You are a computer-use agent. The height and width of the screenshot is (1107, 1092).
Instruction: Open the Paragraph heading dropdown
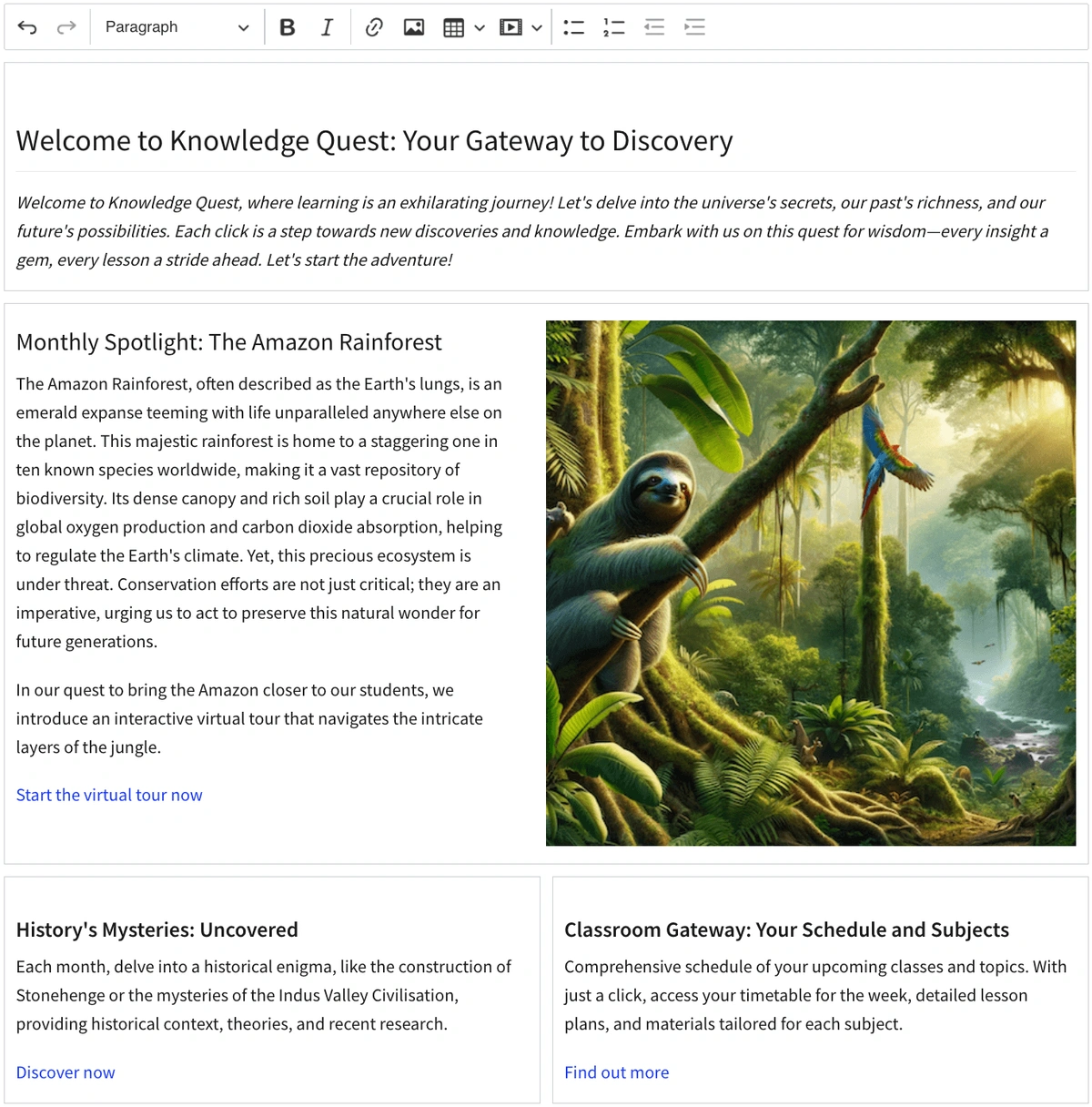point(177,27)
